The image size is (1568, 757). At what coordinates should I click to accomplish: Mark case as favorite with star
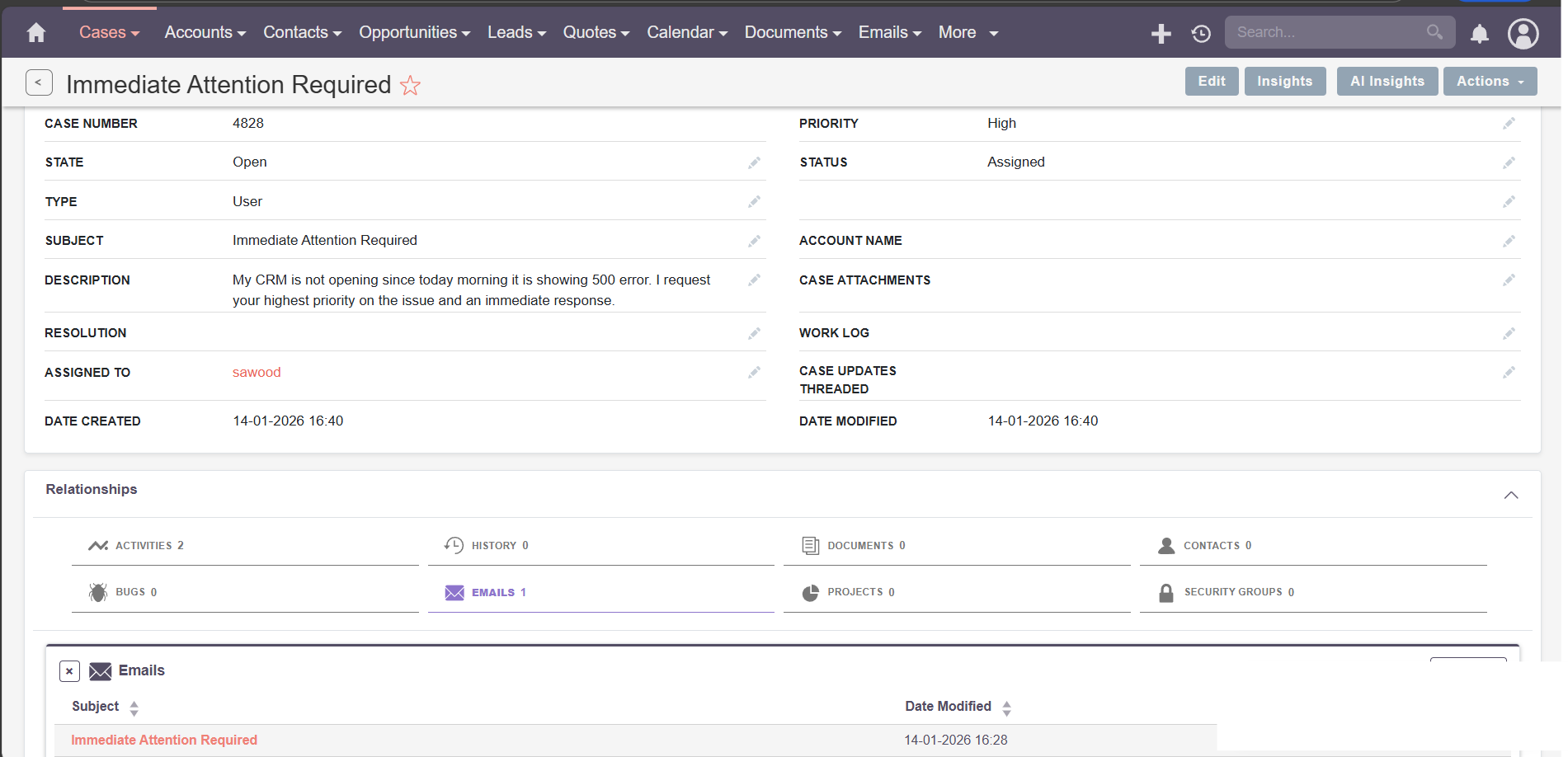[410, 86]
